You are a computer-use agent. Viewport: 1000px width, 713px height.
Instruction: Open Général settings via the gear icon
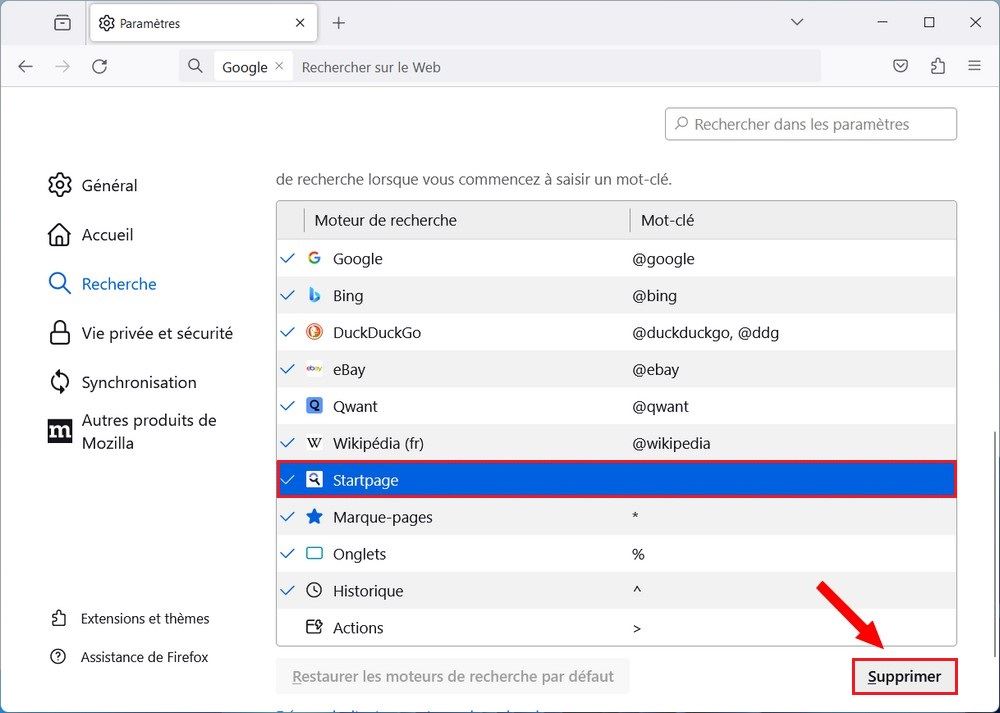[60, 185]
